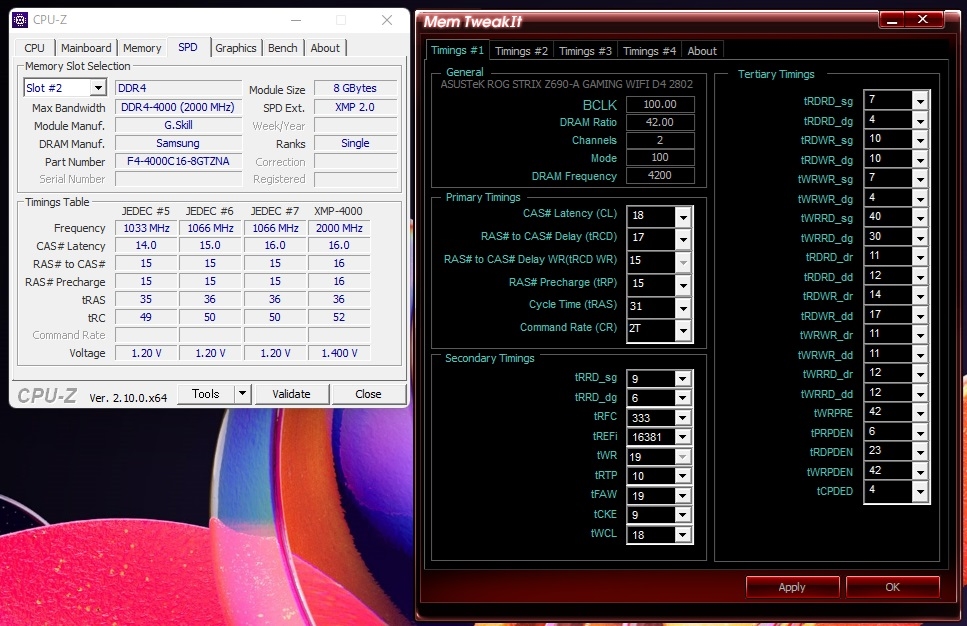Expand the tREFI value dropdown

coord(683,437)
